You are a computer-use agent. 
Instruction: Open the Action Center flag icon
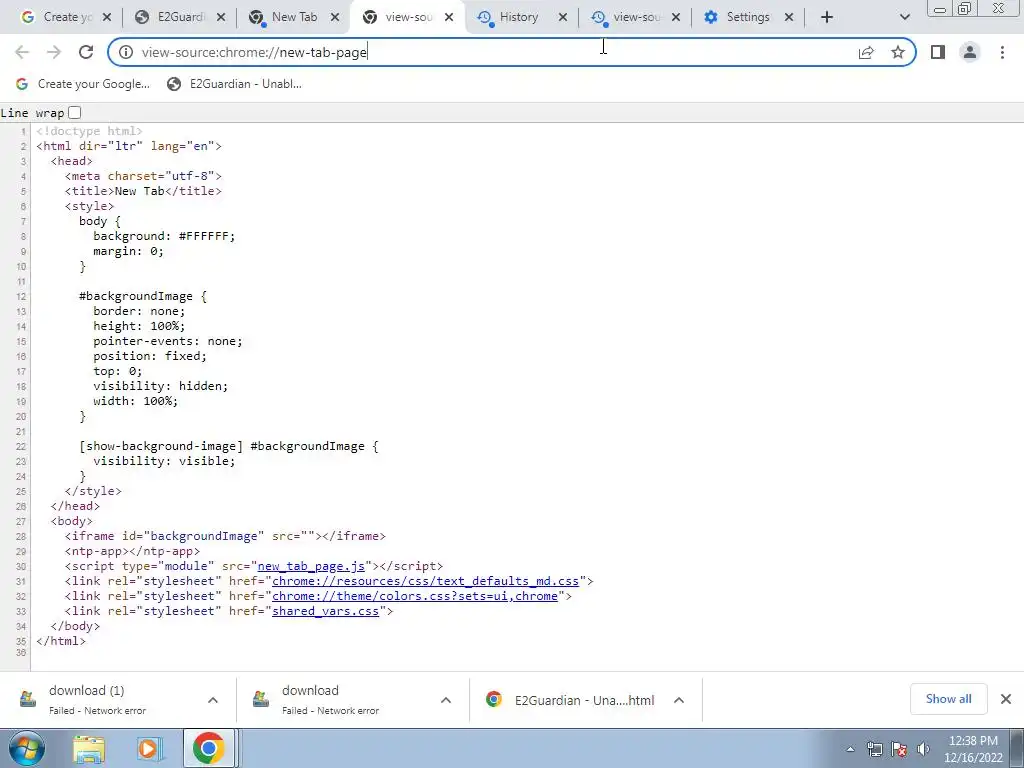[899, 749]
